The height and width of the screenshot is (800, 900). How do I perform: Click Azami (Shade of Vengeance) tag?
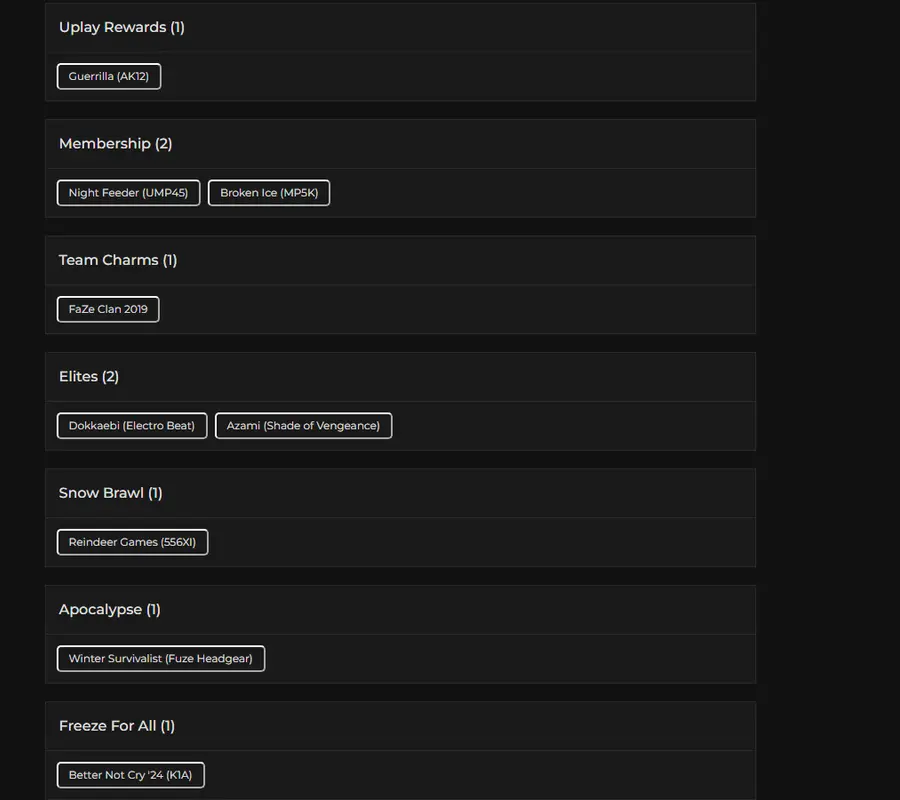[303, 426]
